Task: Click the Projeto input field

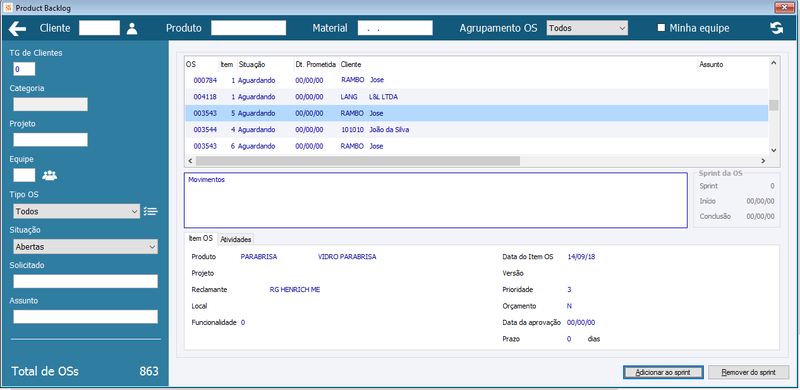Action: click(x=51, y=140)
